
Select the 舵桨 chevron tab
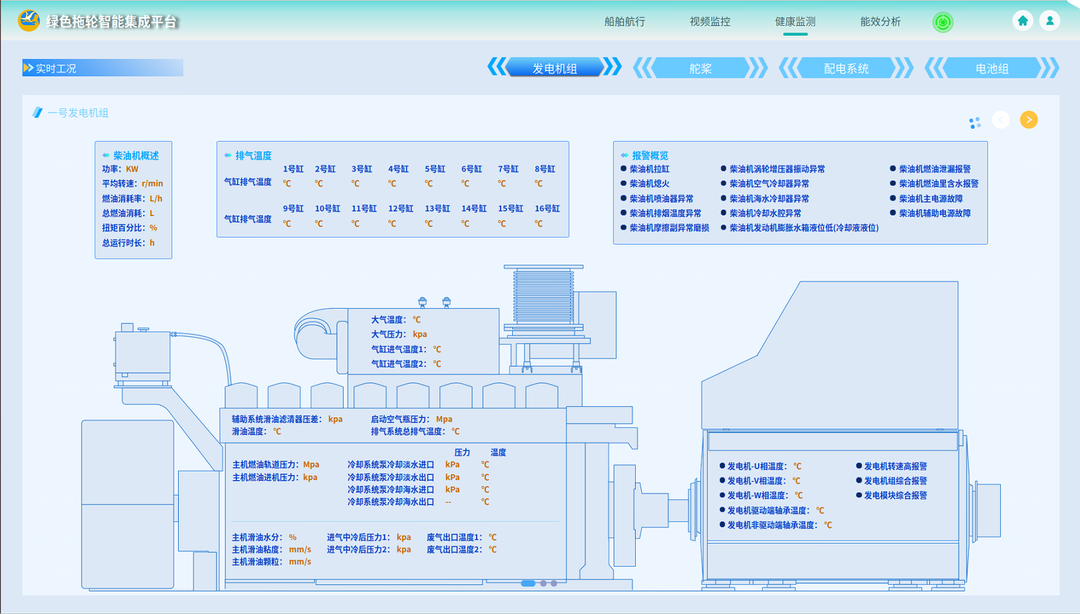click(700, 68)
